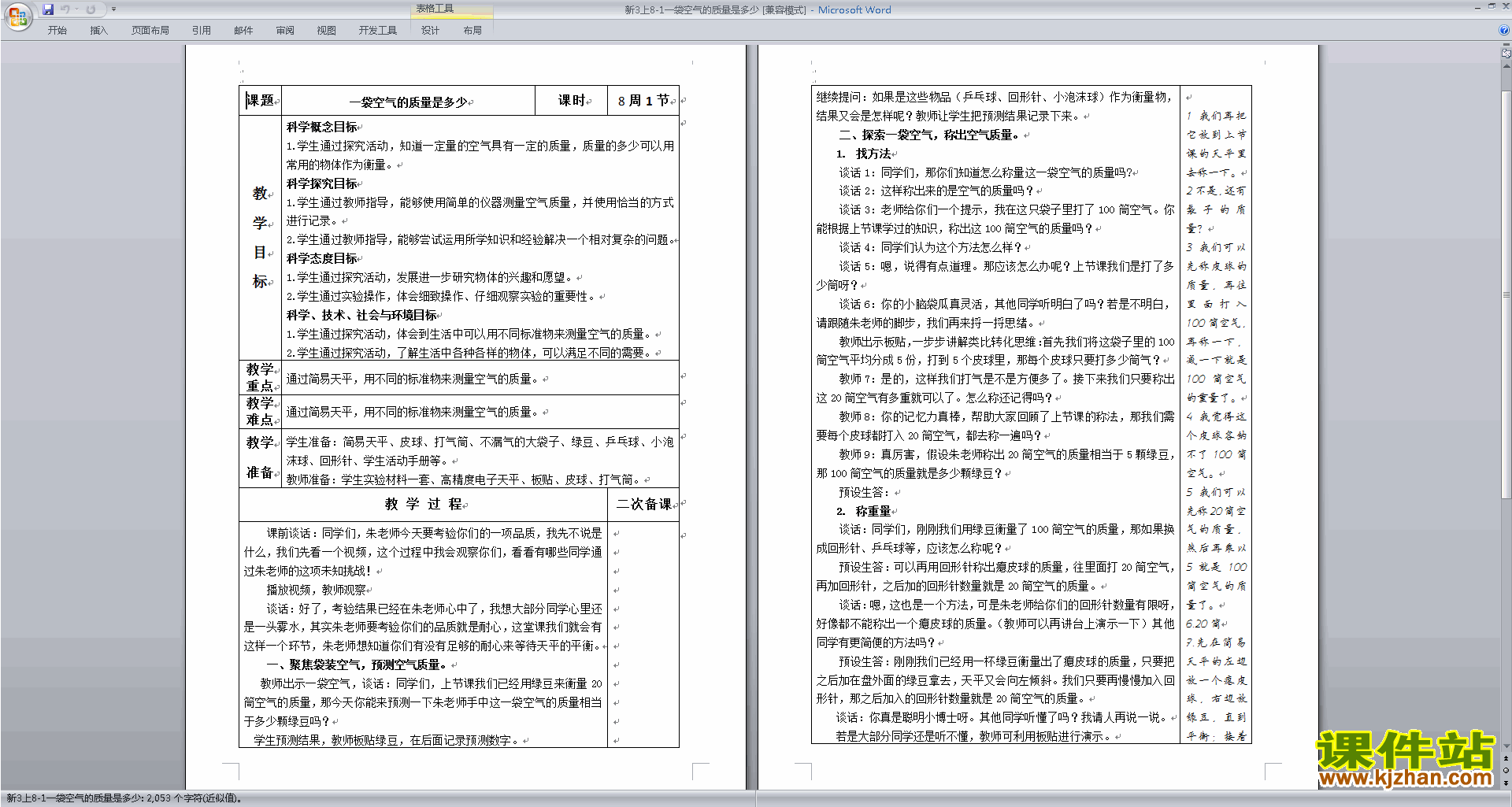Click the 教学过程 header cell
Screen dimensions: 1512x807
click(423, 504)
